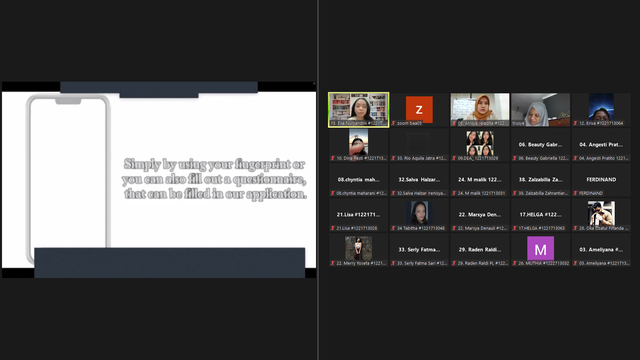Click muted mic icon beside 09.DEA
This screenshot has height=360, width=640.
click(x=454, y=158)
